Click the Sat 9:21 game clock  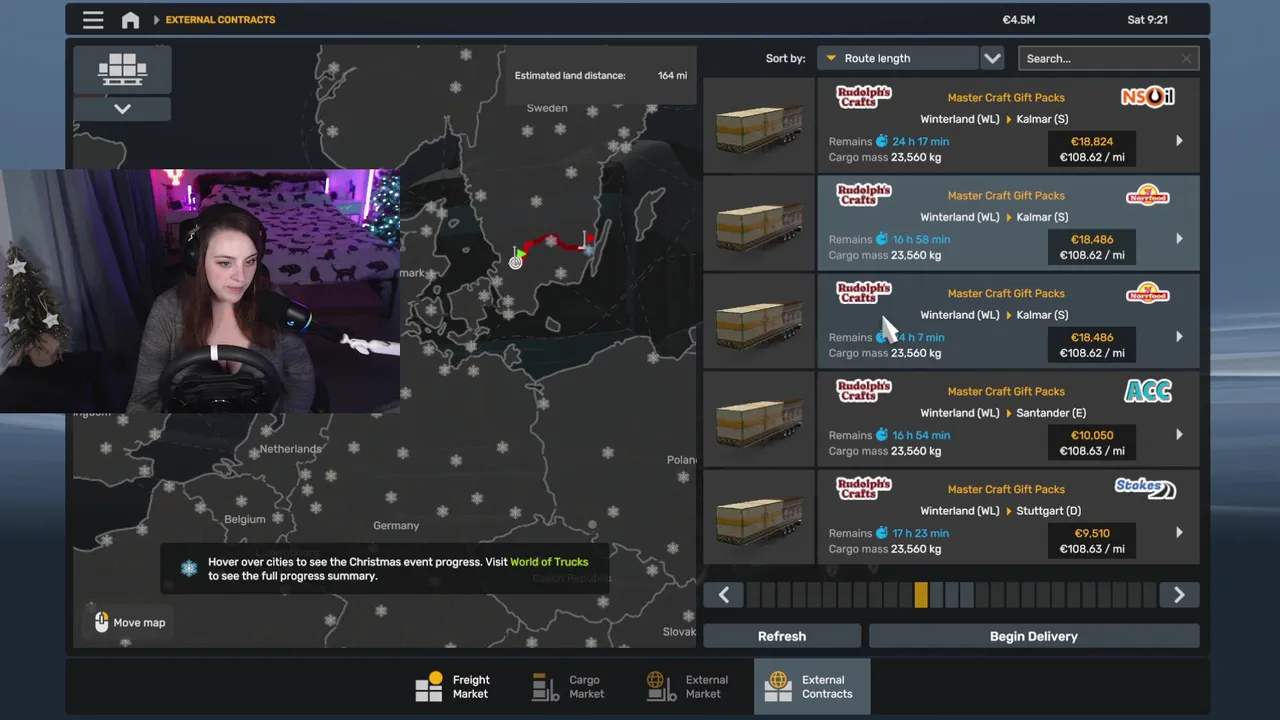1147,20
